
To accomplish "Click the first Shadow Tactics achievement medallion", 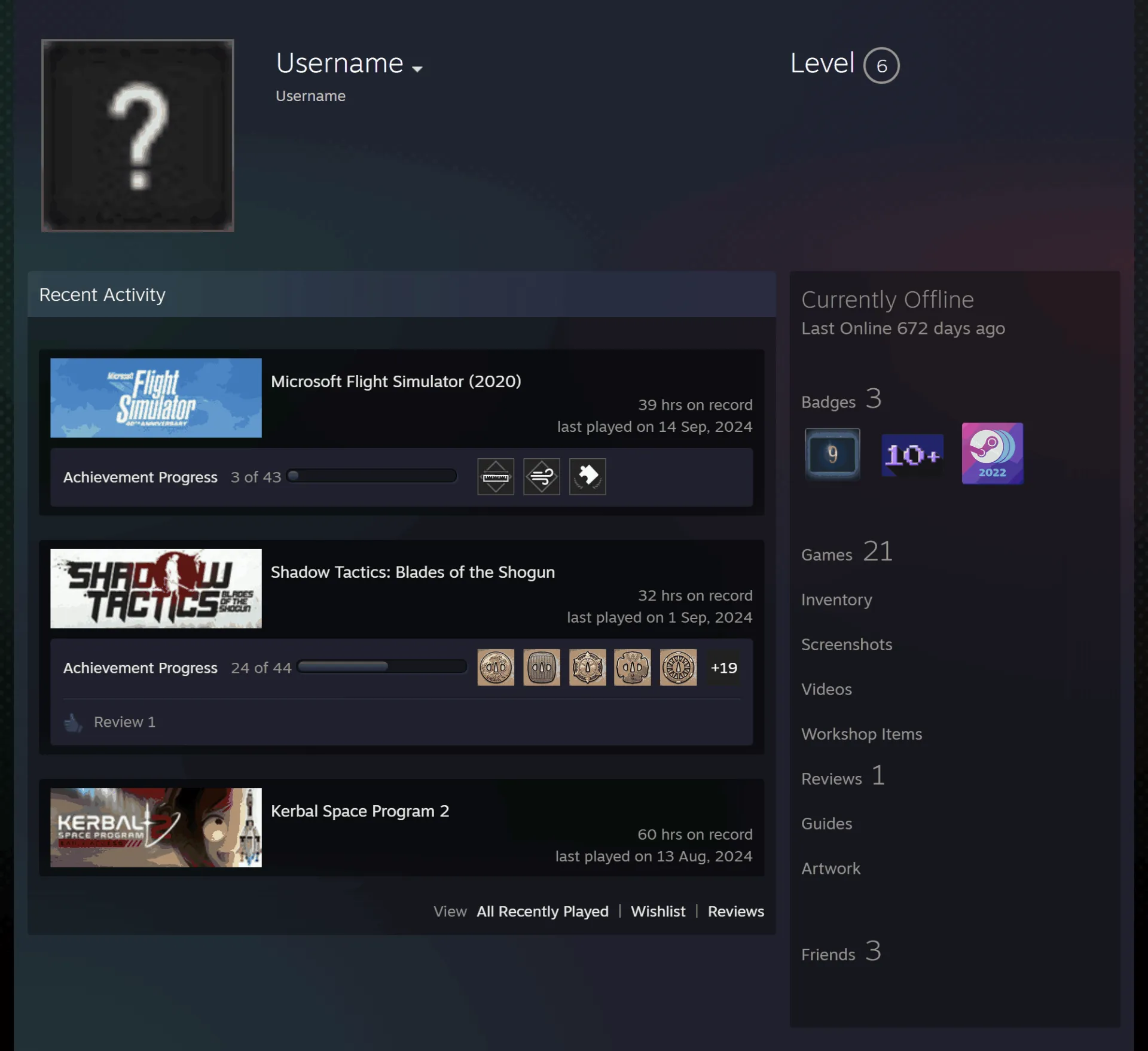I will [496, 668].
